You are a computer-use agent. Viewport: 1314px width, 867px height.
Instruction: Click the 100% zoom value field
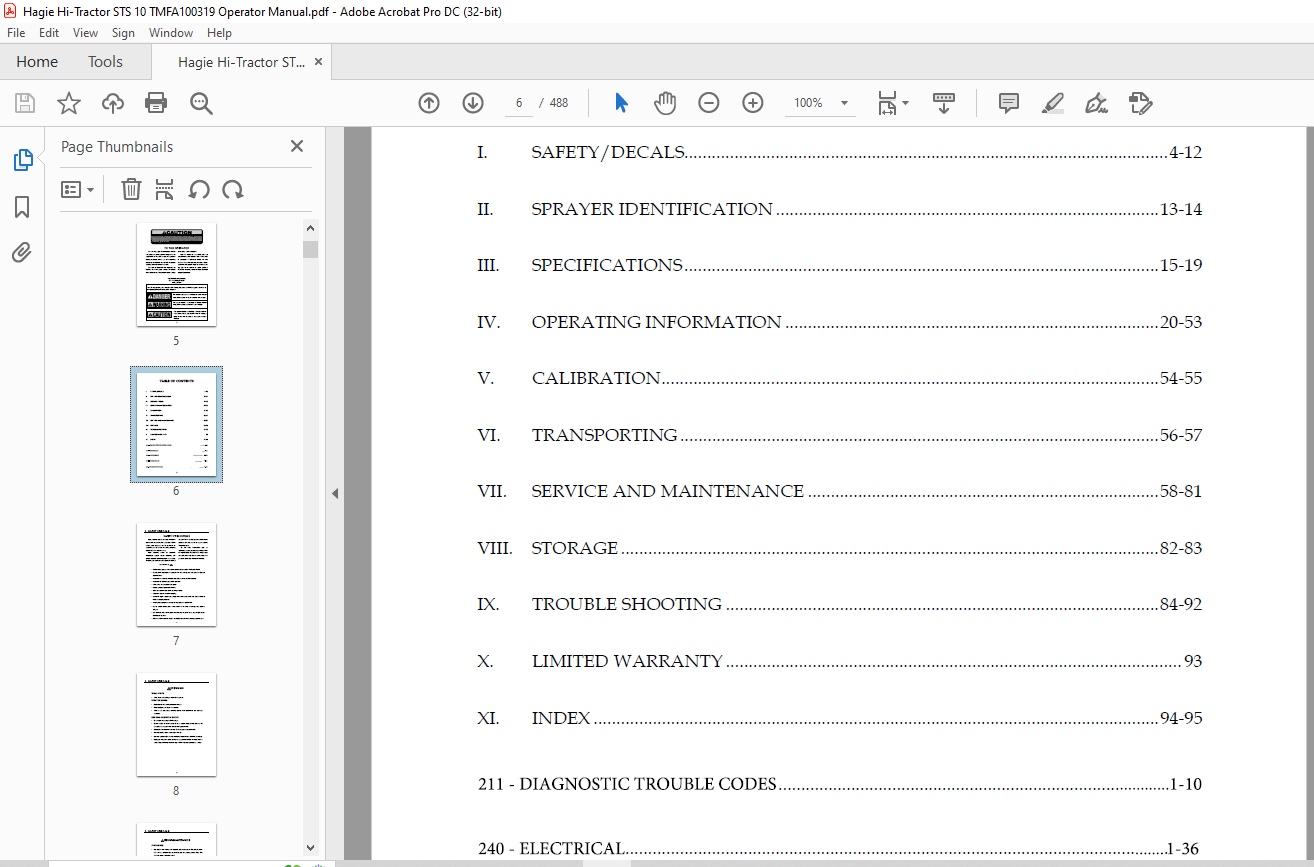tap(807, 103)
